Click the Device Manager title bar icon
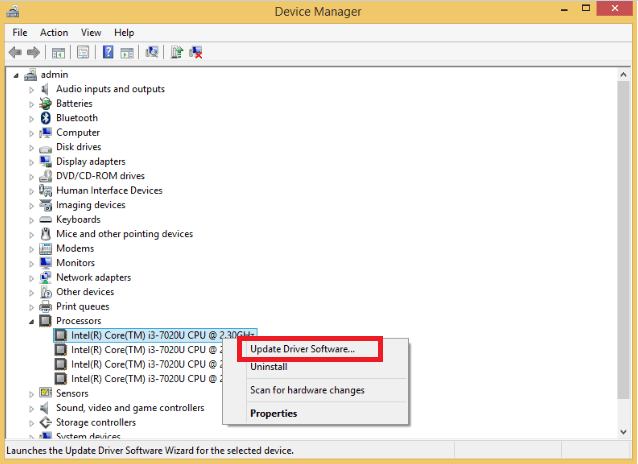 13,11
